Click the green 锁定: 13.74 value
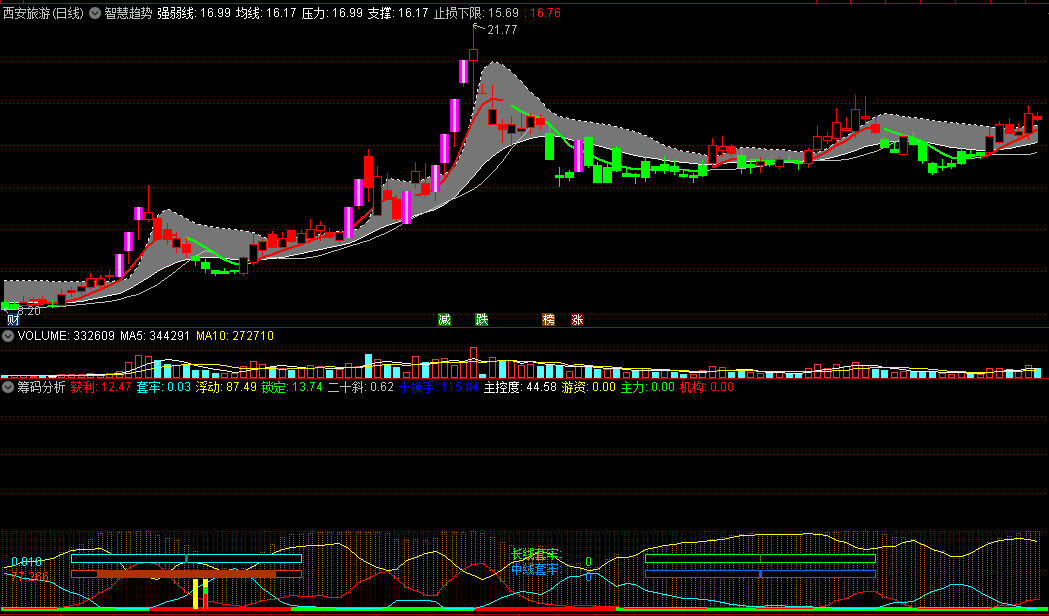The height and width of the screenshot is (616, 1049). (x=292, y=387)
